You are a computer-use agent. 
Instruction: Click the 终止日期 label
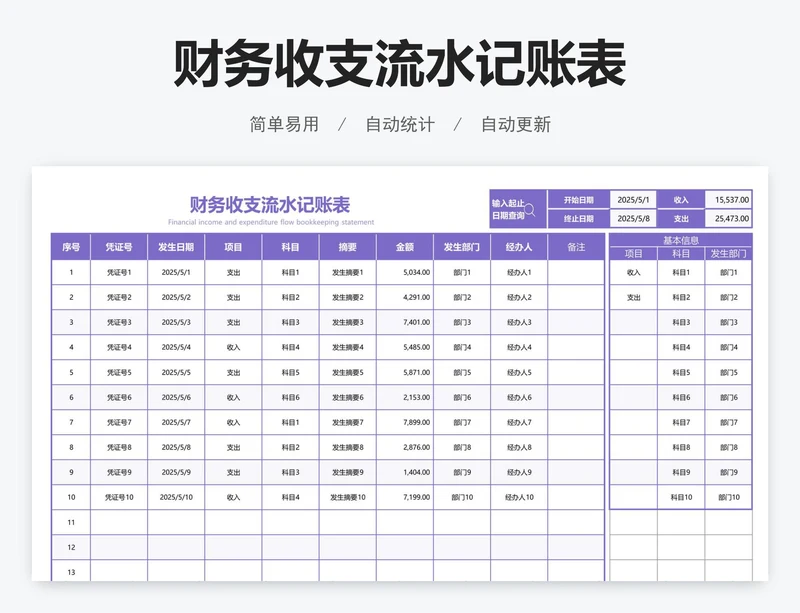[x=579, y=218]
